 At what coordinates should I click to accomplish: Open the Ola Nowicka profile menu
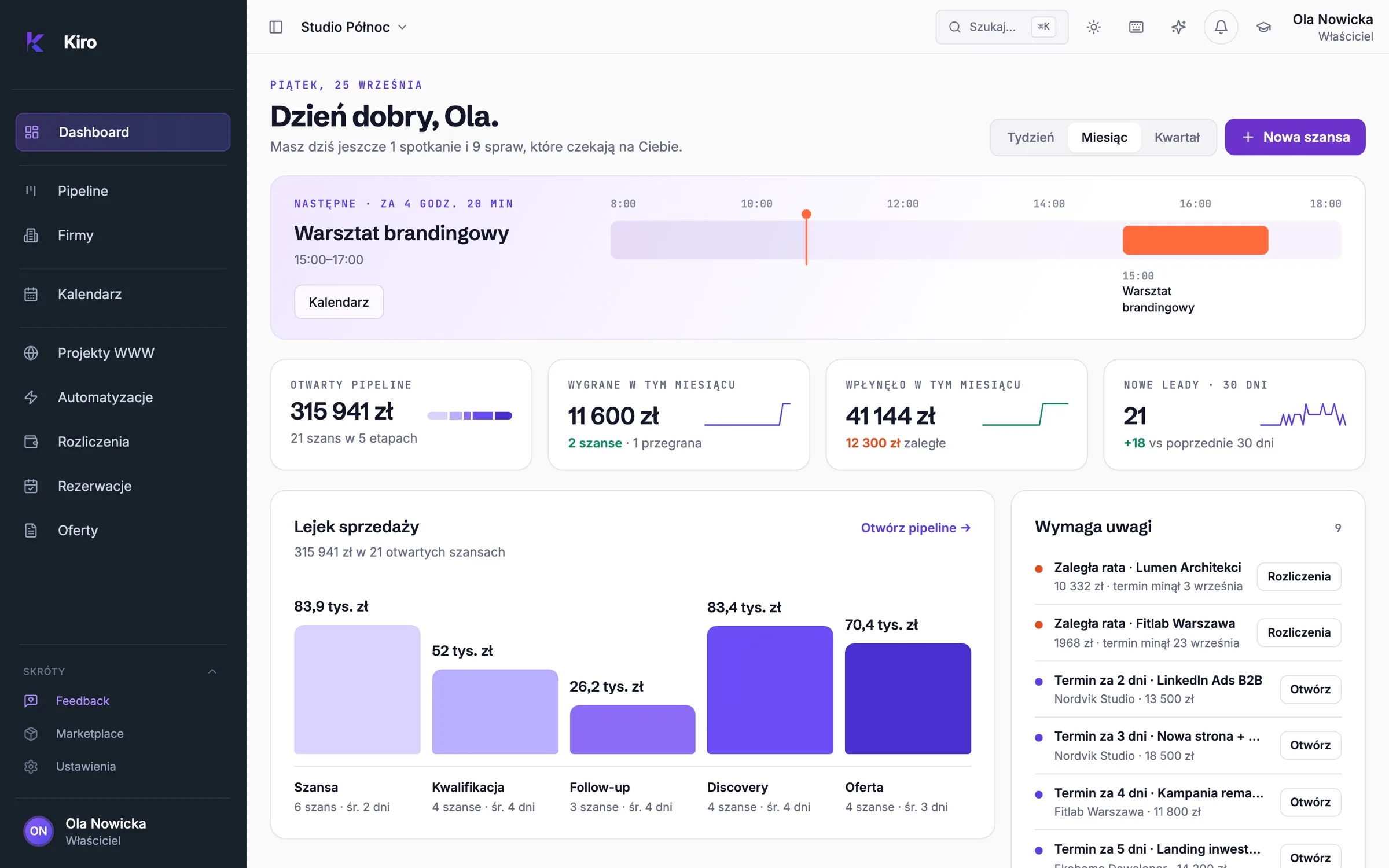tap(1332, 27)
